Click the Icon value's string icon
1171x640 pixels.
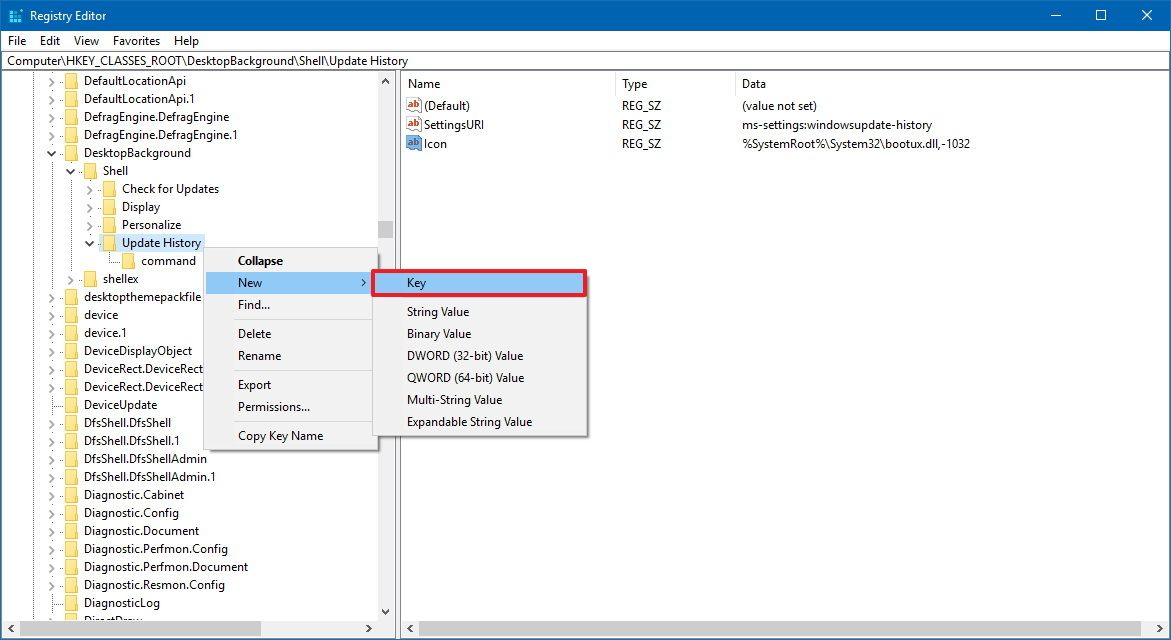click(413, 143)
